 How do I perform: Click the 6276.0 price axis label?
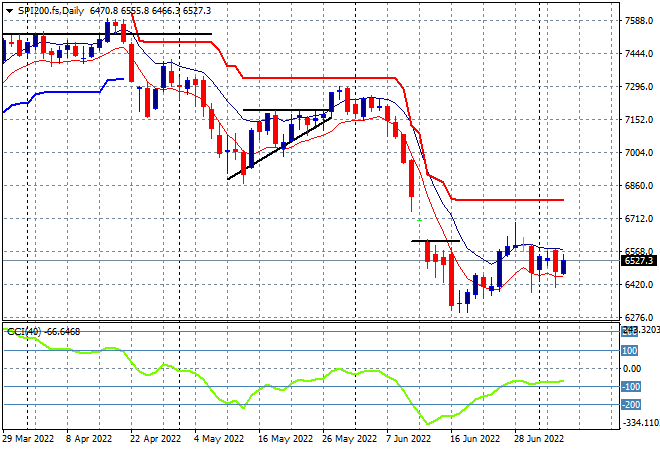[x=639, y=318]
